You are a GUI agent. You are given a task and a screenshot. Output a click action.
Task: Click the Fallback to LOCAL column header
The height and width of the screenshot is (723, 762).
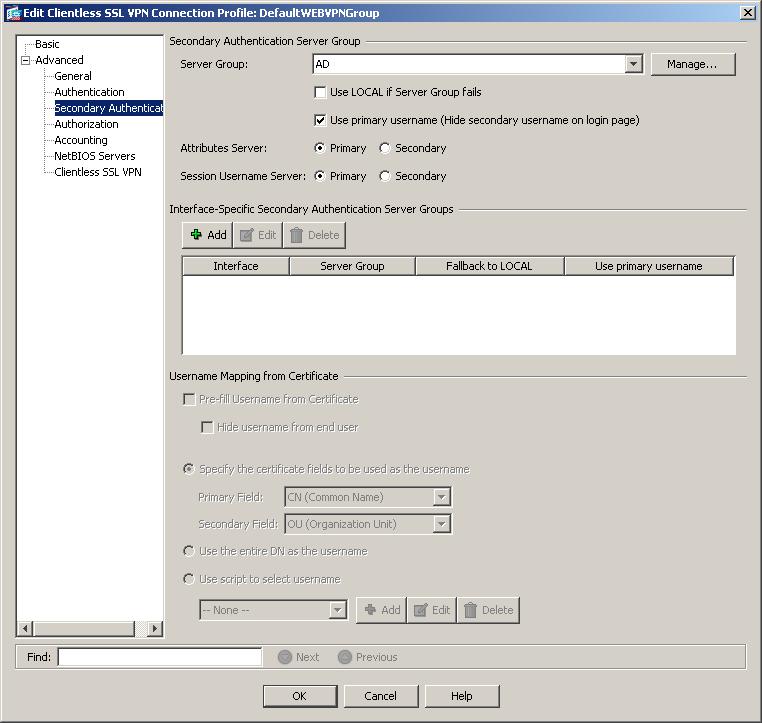point(489,266)
